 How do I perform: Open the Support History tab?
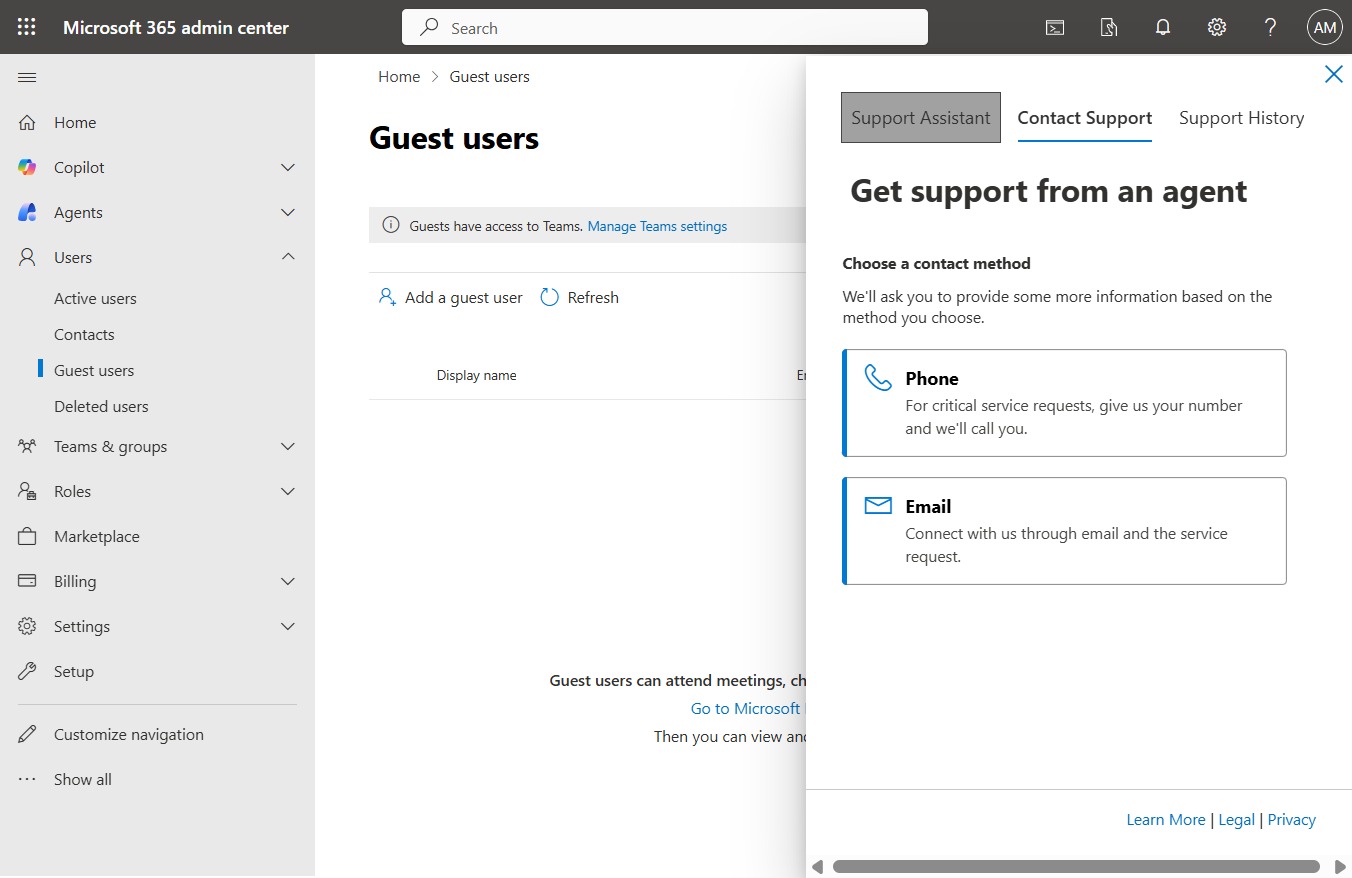(1242, 118)
